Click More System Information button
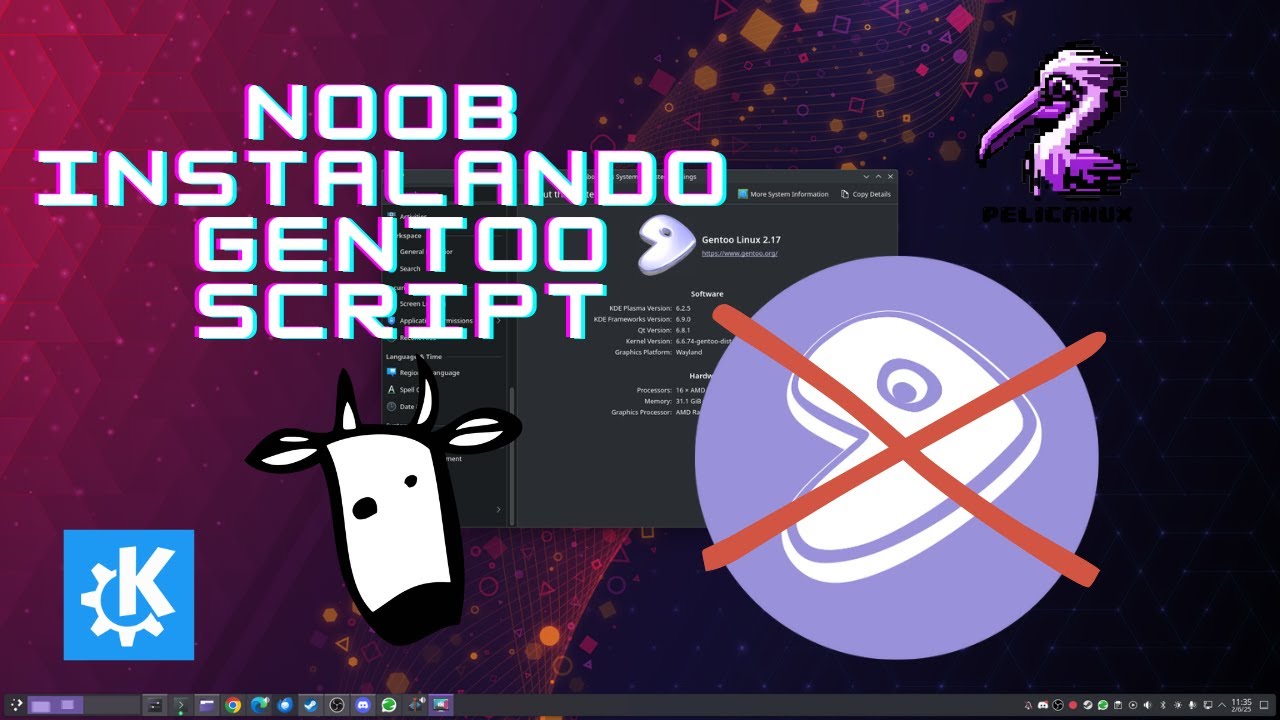This screenshot has width=1280, height=720. pyautogui.click(x=783, y=194)
